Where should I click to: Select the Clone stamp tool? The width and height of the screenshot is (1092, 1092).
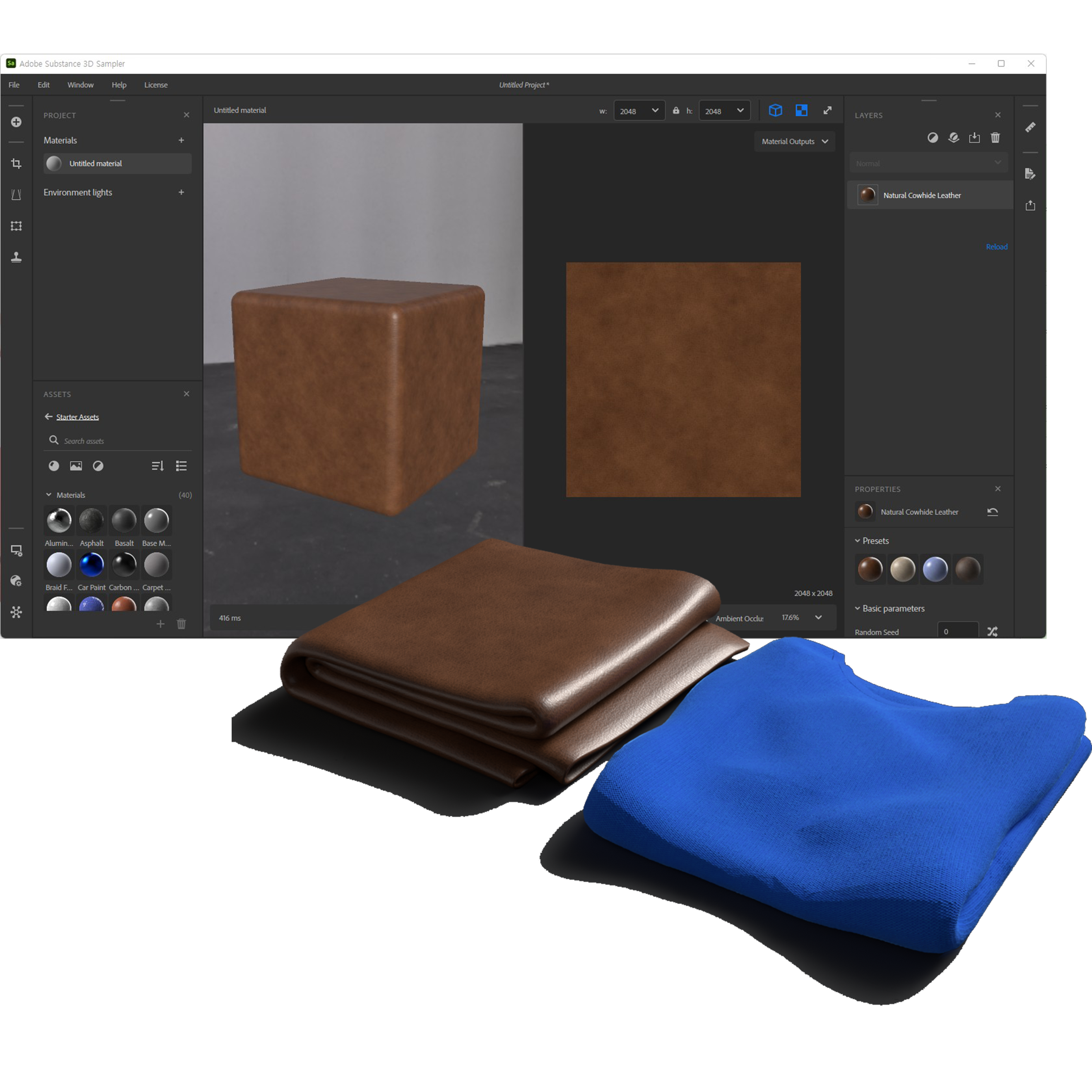pyautogui.click(x=16, y=257)
